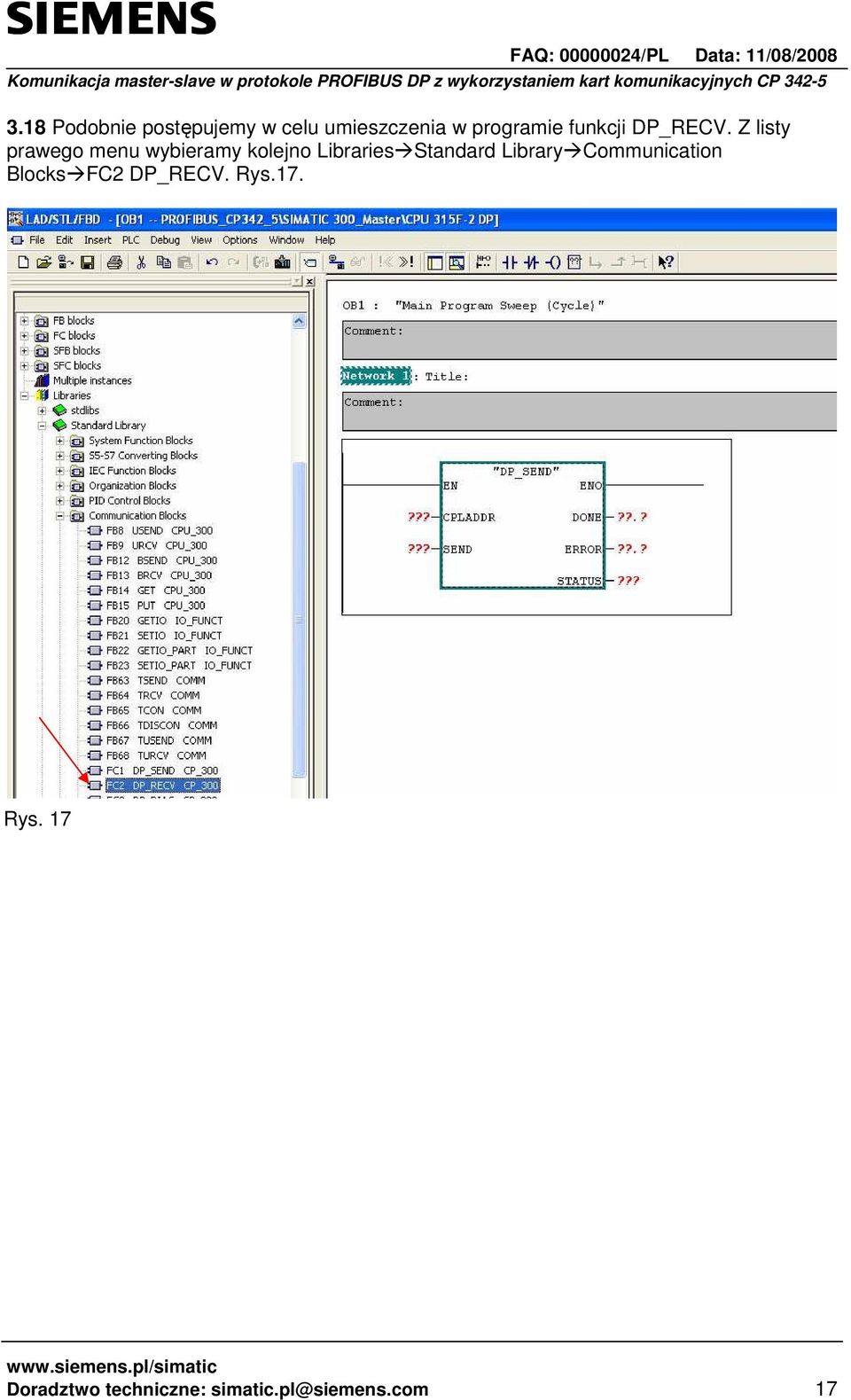Click the New document toolbar icon

point(23,262)
